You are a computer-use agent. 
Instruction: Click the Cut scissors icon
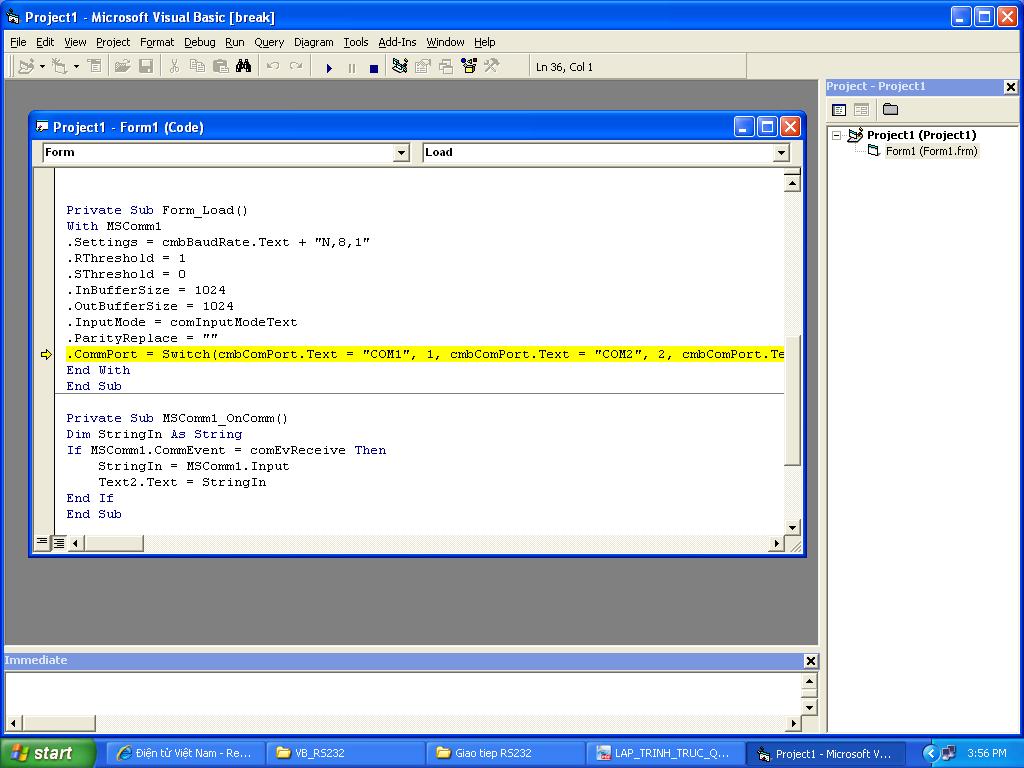click(x=174, y=66)
